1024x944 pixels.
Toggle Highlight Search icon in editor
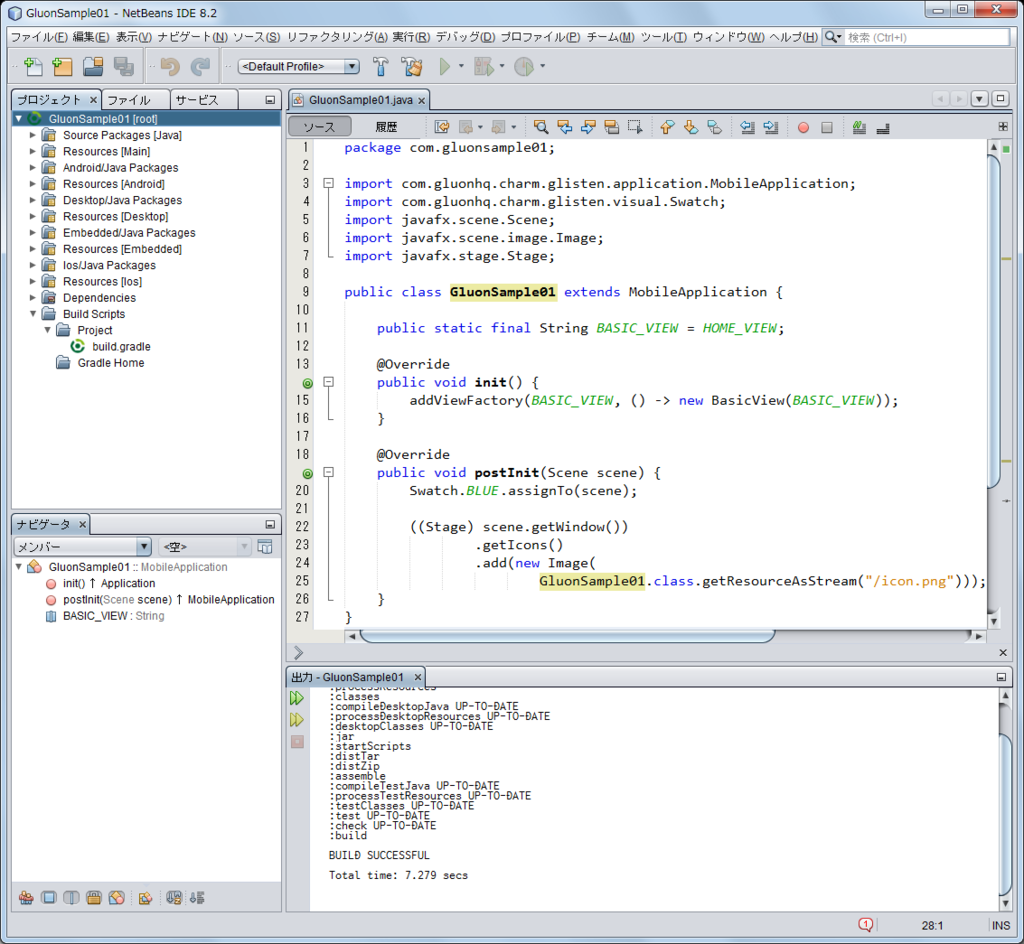click(612, 127)
